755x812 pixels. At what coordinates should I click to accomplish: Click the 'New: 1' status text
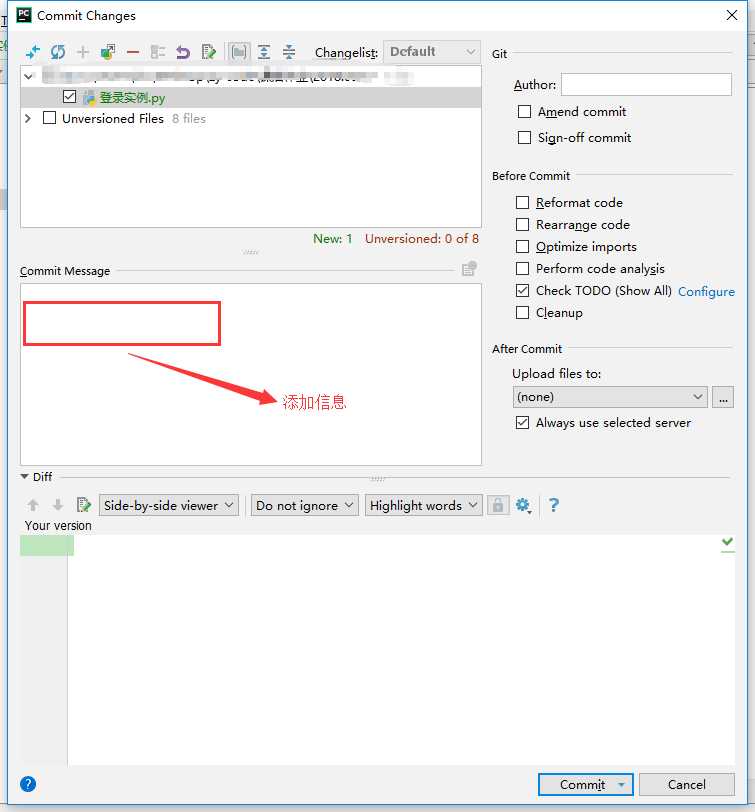[x=332, y=239]
